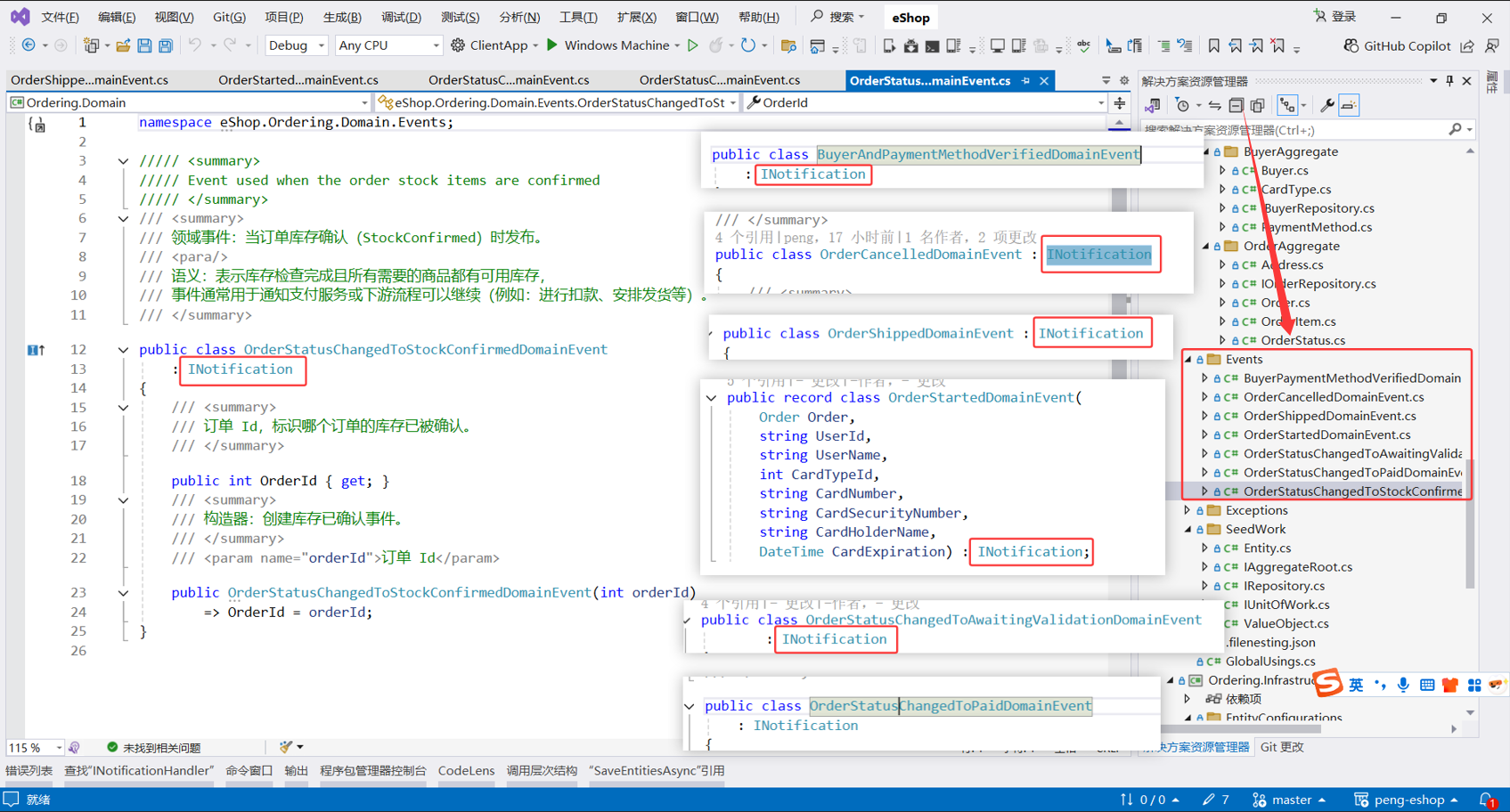Toggle the nested view button in Solution Explorer

click(x=1287, y=105)
